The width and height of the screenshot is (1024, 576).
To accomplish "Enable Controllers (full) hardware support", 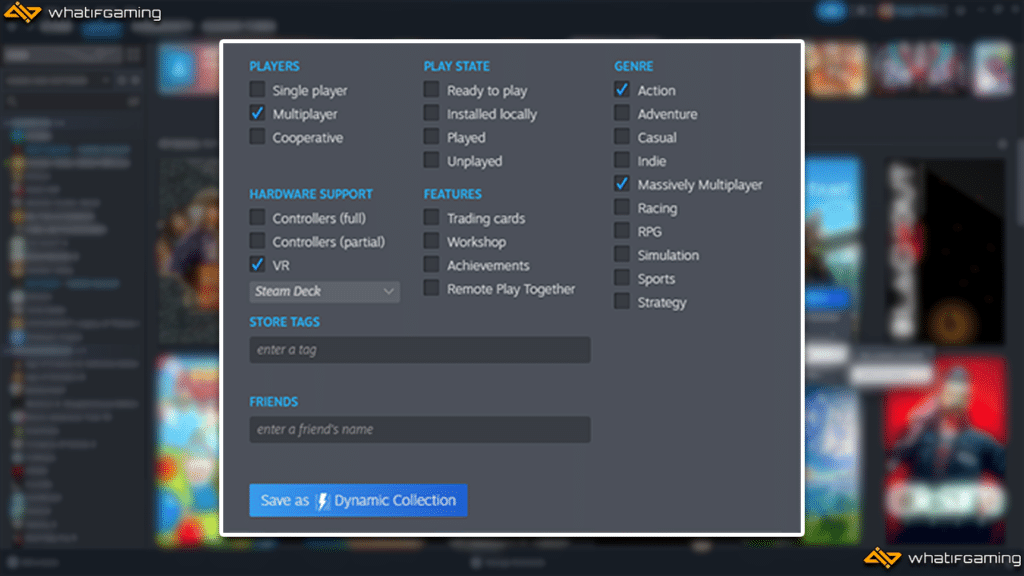I will click(258, 218).
